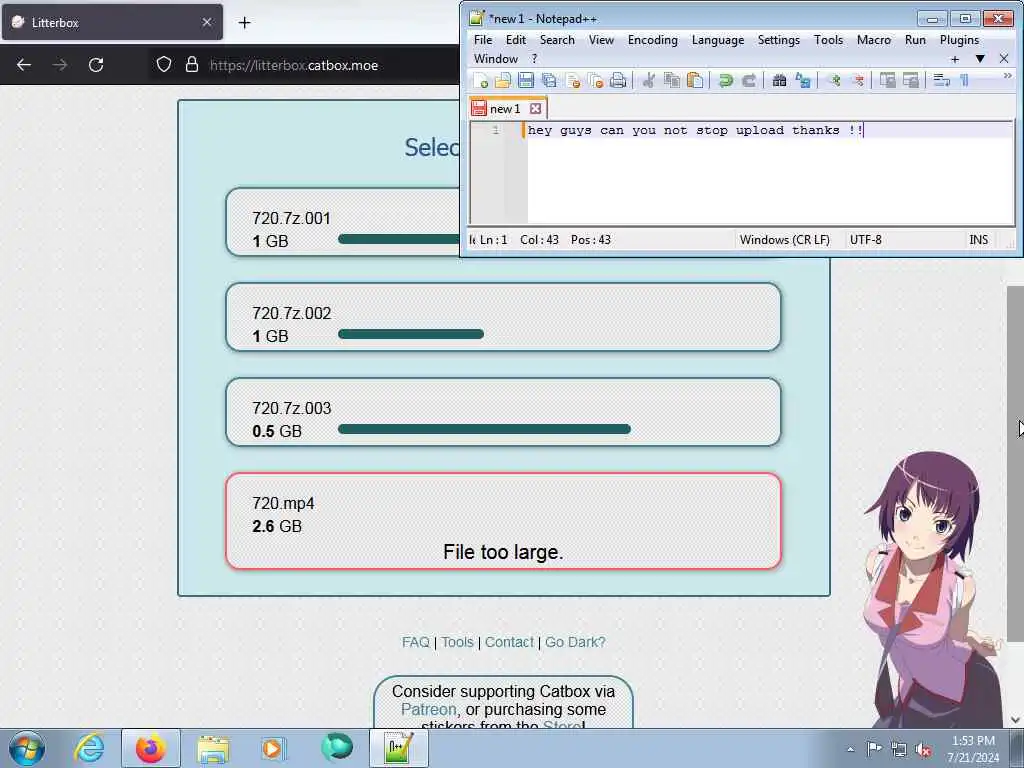This screenshot has width=1024, height=768.
Task: Open the Tools menu in Notepad++
Action: [828, 40]
